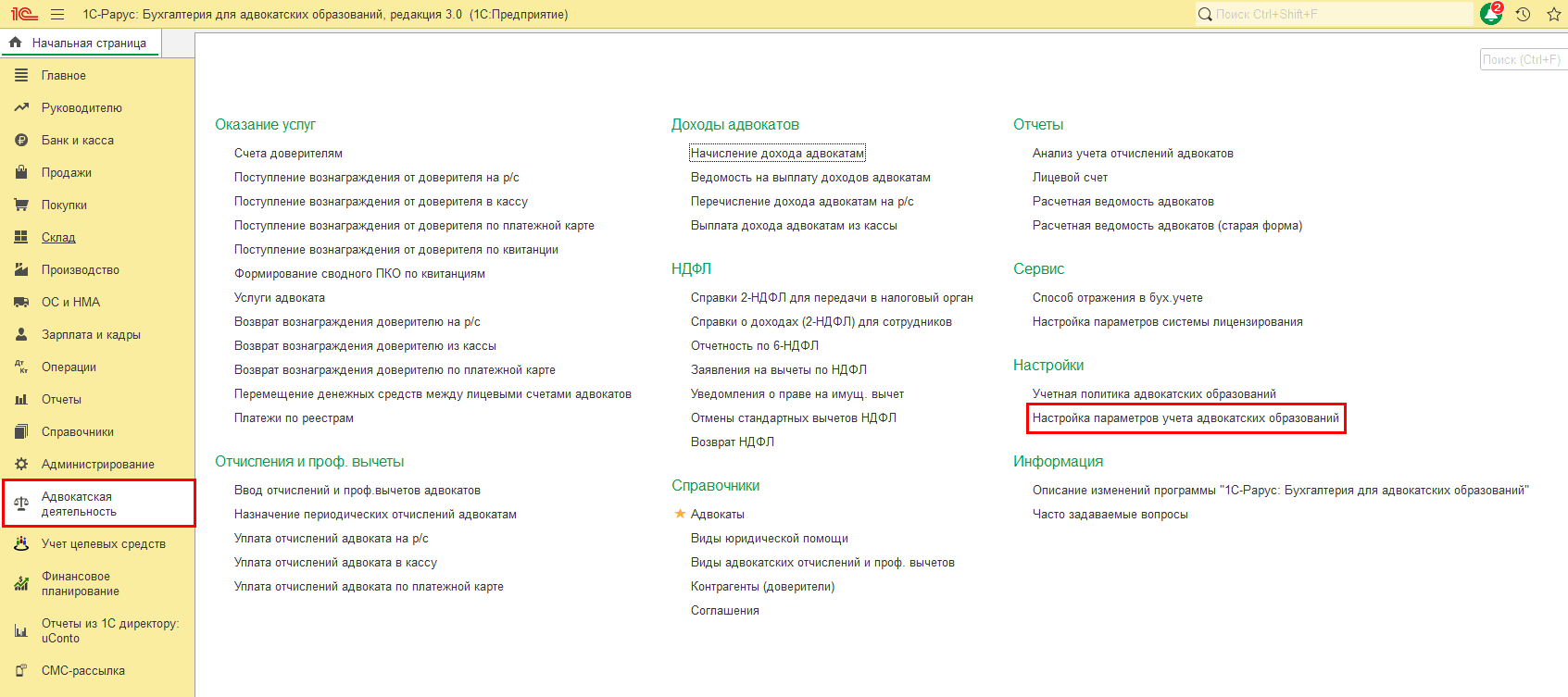Screen dimensions: 1568x697
Task: Click the Банк и касса icon
Action: click(x=21, y=140)
